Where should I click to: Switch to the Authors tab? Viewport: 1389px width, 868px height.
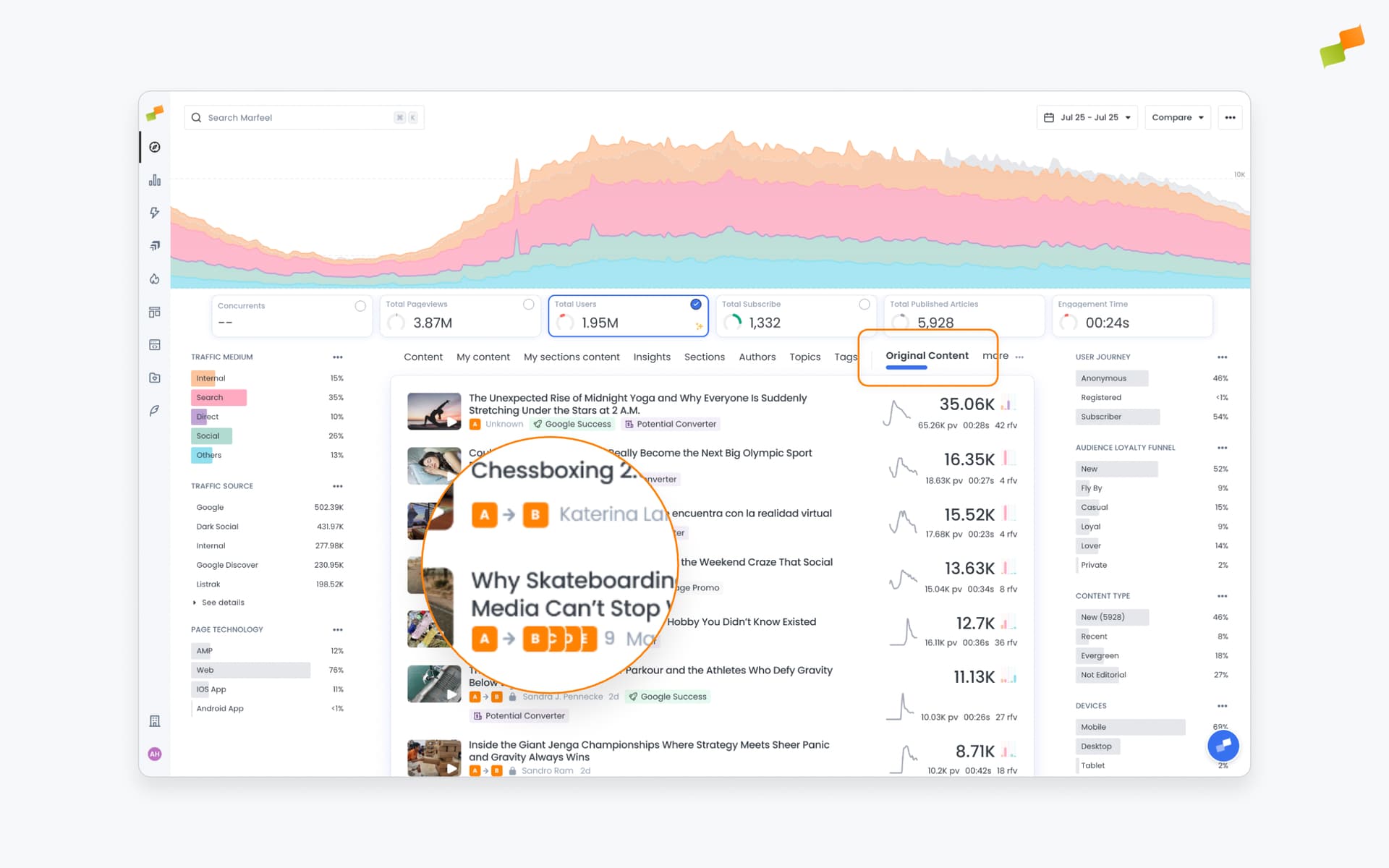point(757,357)
